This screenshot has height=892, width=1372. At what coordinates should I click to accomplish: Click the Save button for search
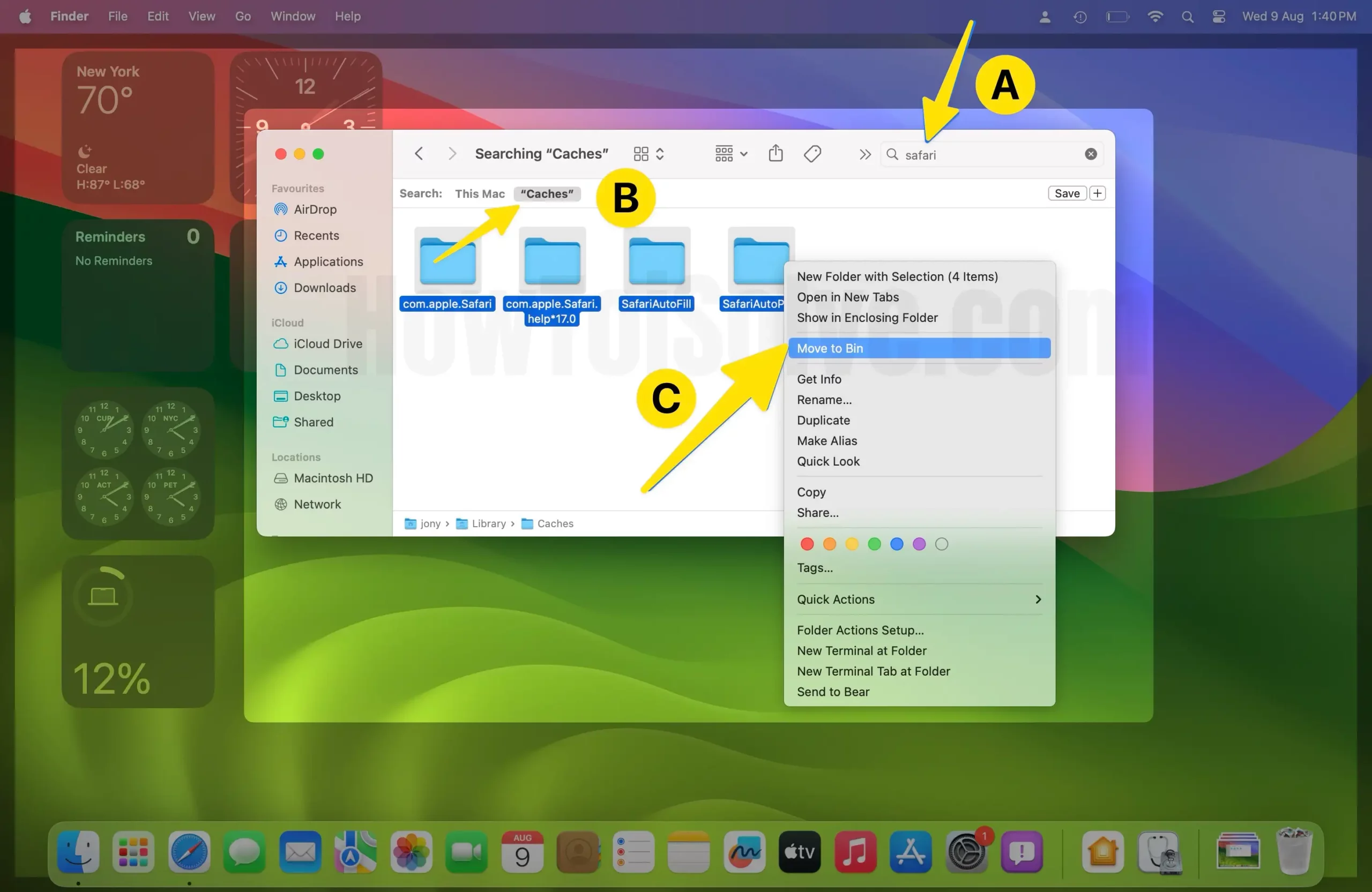coord(1067,193)
